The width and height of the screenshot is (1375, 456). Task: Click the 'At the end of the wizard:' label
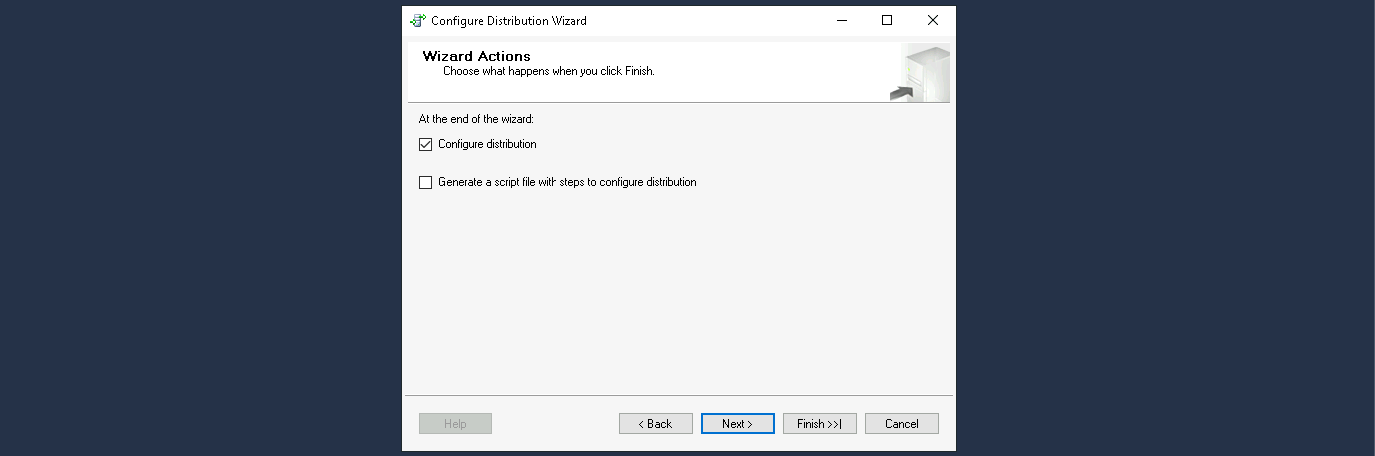coord(476,119)
